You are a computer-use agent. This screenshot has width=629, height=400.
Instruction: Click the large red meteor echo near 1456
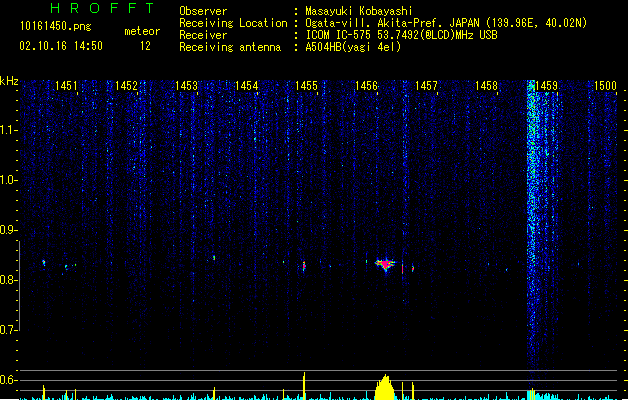point(386,264)
